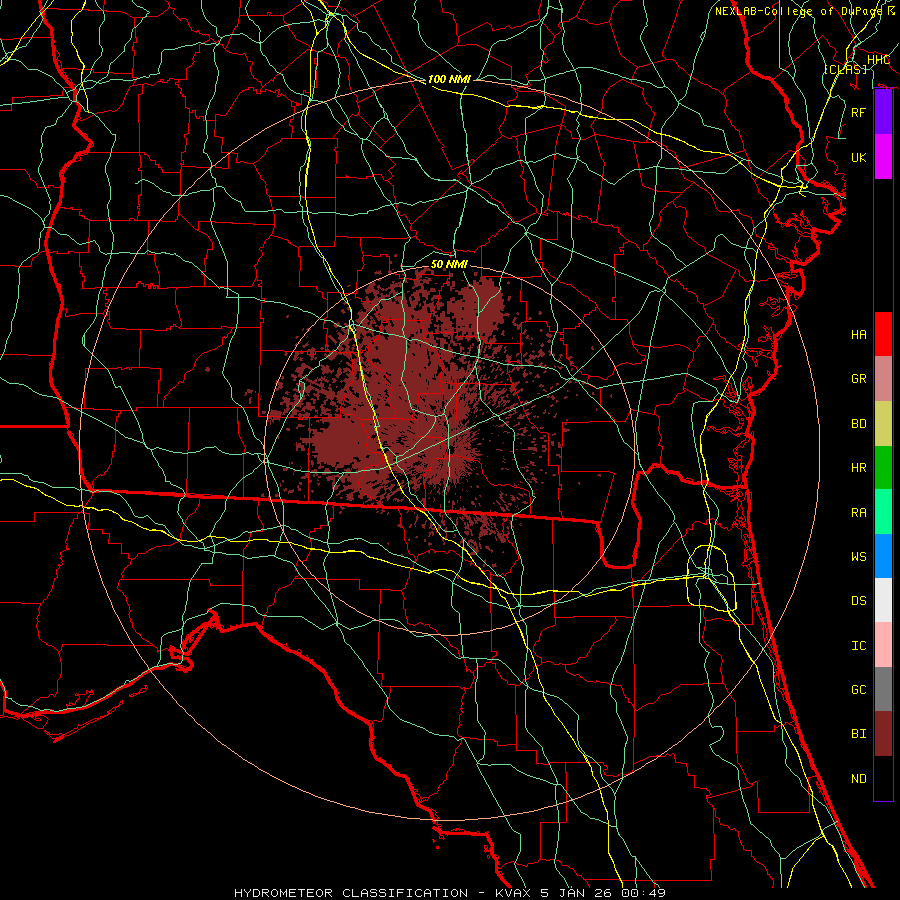
Task: Click the IC legend label
Action: tap(859, 646)
